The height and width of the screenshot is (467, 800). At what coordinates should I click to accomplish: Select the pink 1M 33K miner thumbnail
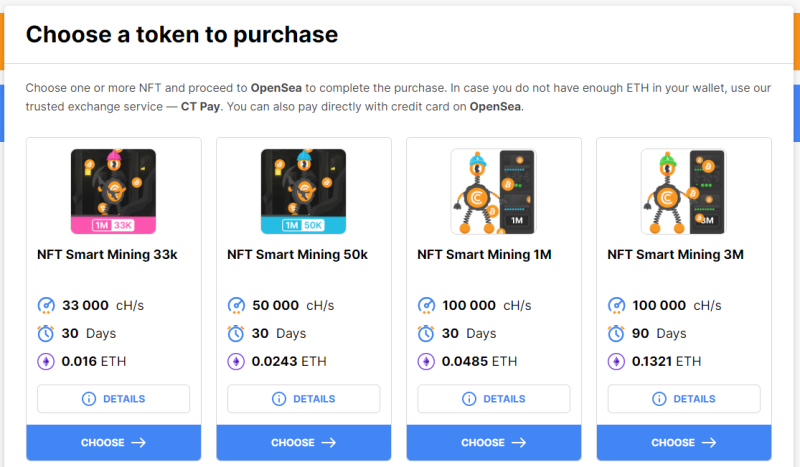(113, 191)
